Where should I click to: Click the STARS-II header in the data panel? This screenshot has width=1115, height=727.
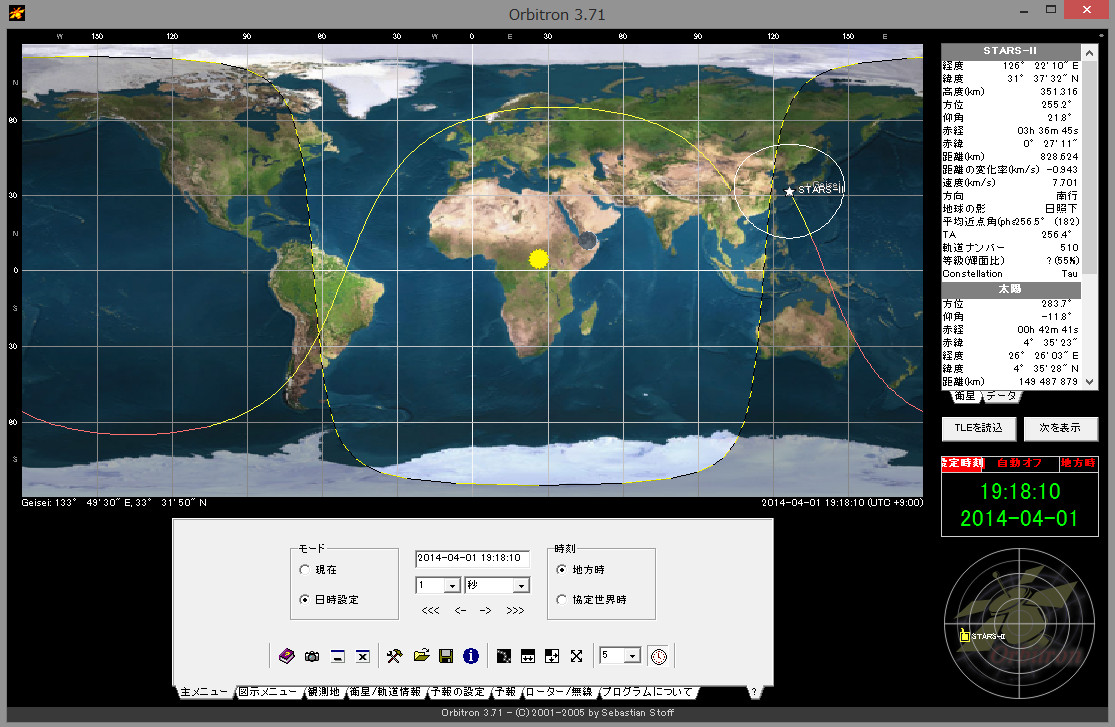(x=1010, y=51)
